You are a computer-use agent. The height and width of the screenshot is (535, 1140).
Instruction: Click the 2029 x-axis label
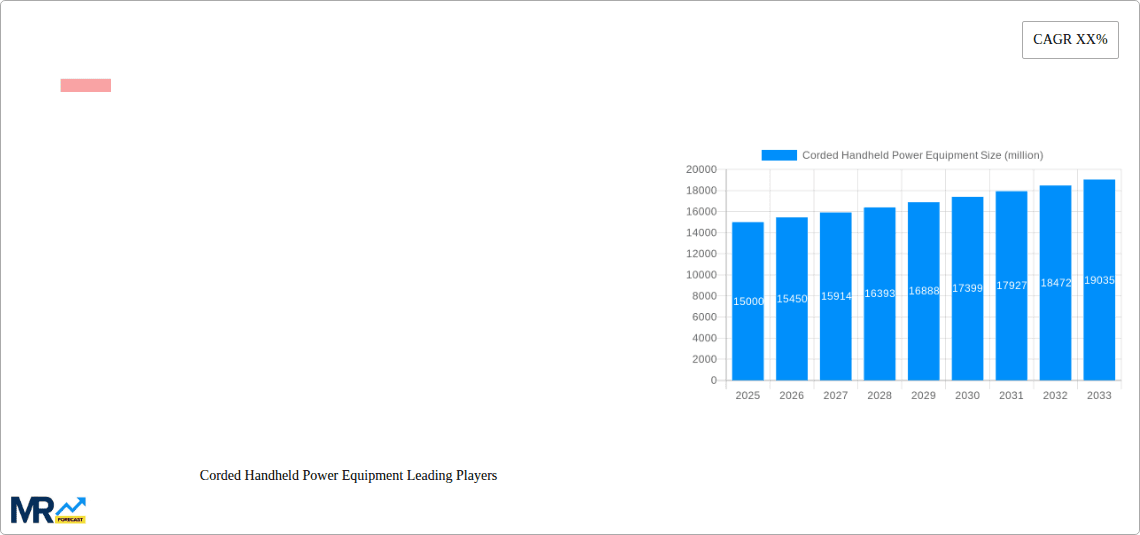coord(924,395)
